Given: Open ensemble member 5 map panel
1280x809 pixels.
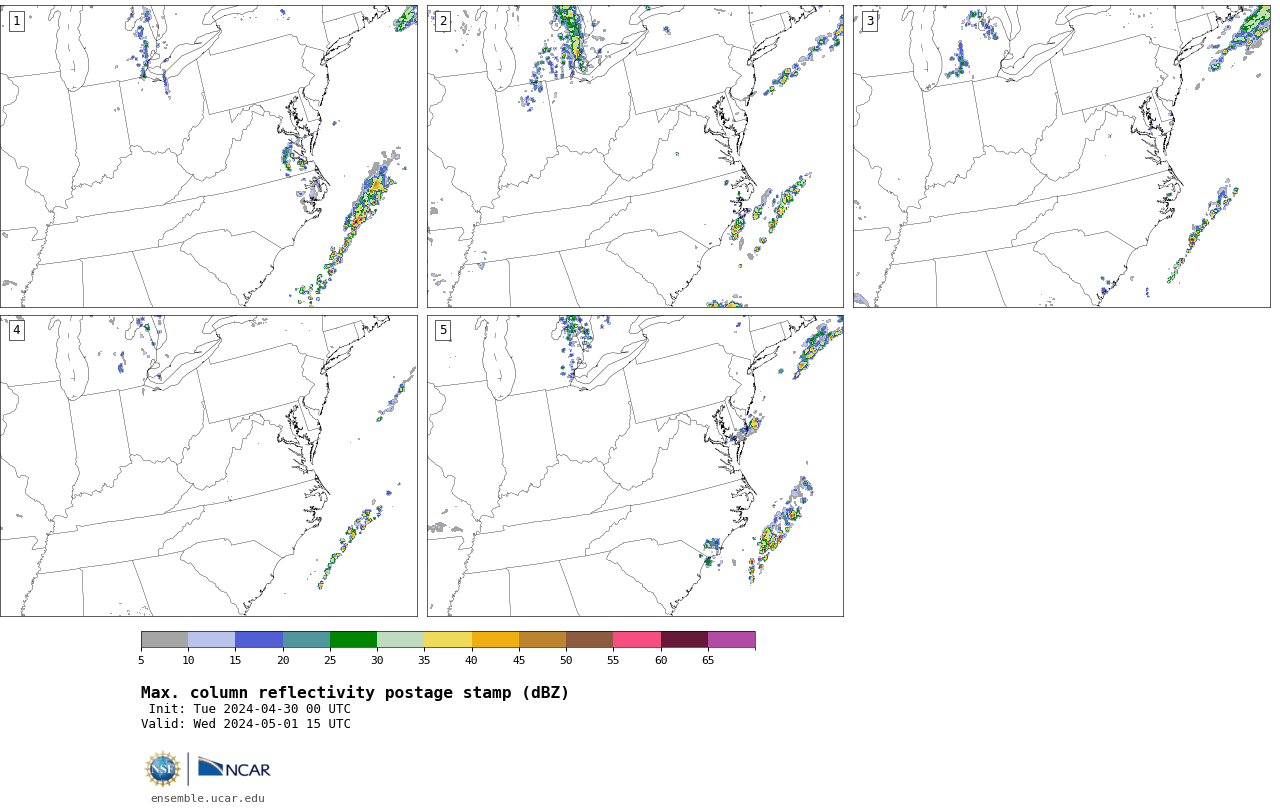Looking at the screenshot, I should pos(635,466).
